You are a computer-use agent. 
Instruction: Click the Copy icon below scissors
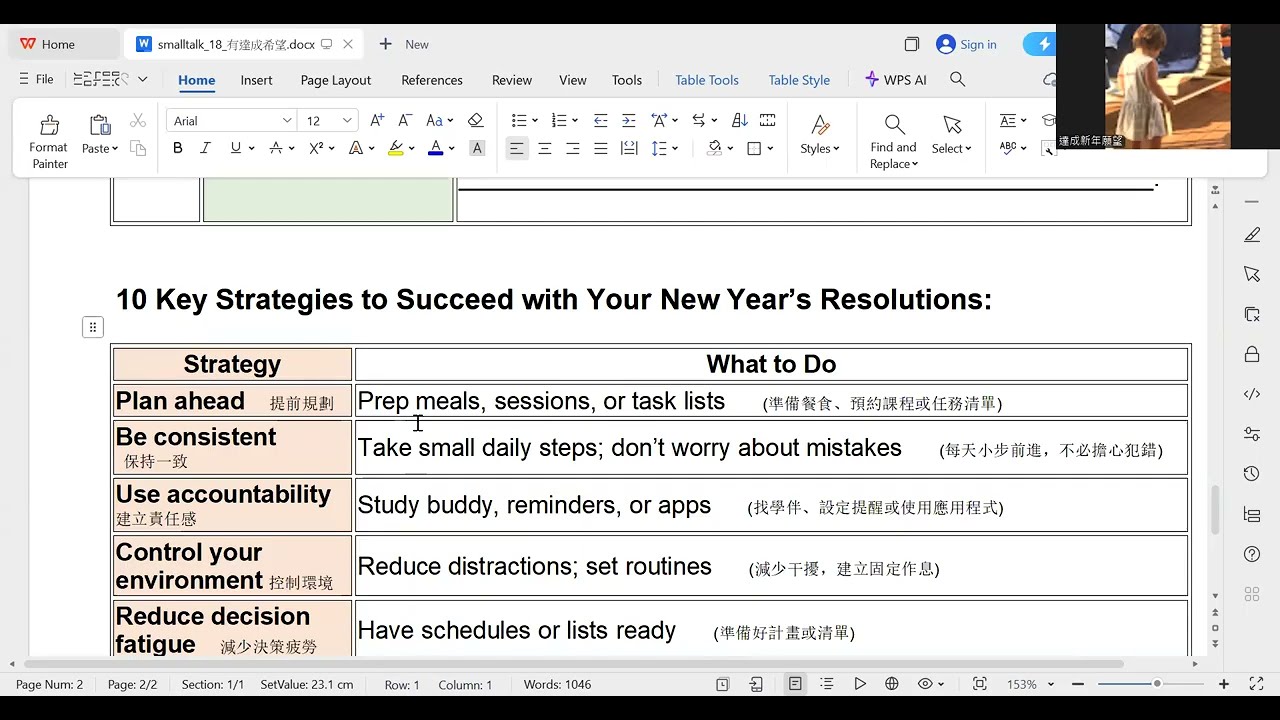[x=138, y=148]
